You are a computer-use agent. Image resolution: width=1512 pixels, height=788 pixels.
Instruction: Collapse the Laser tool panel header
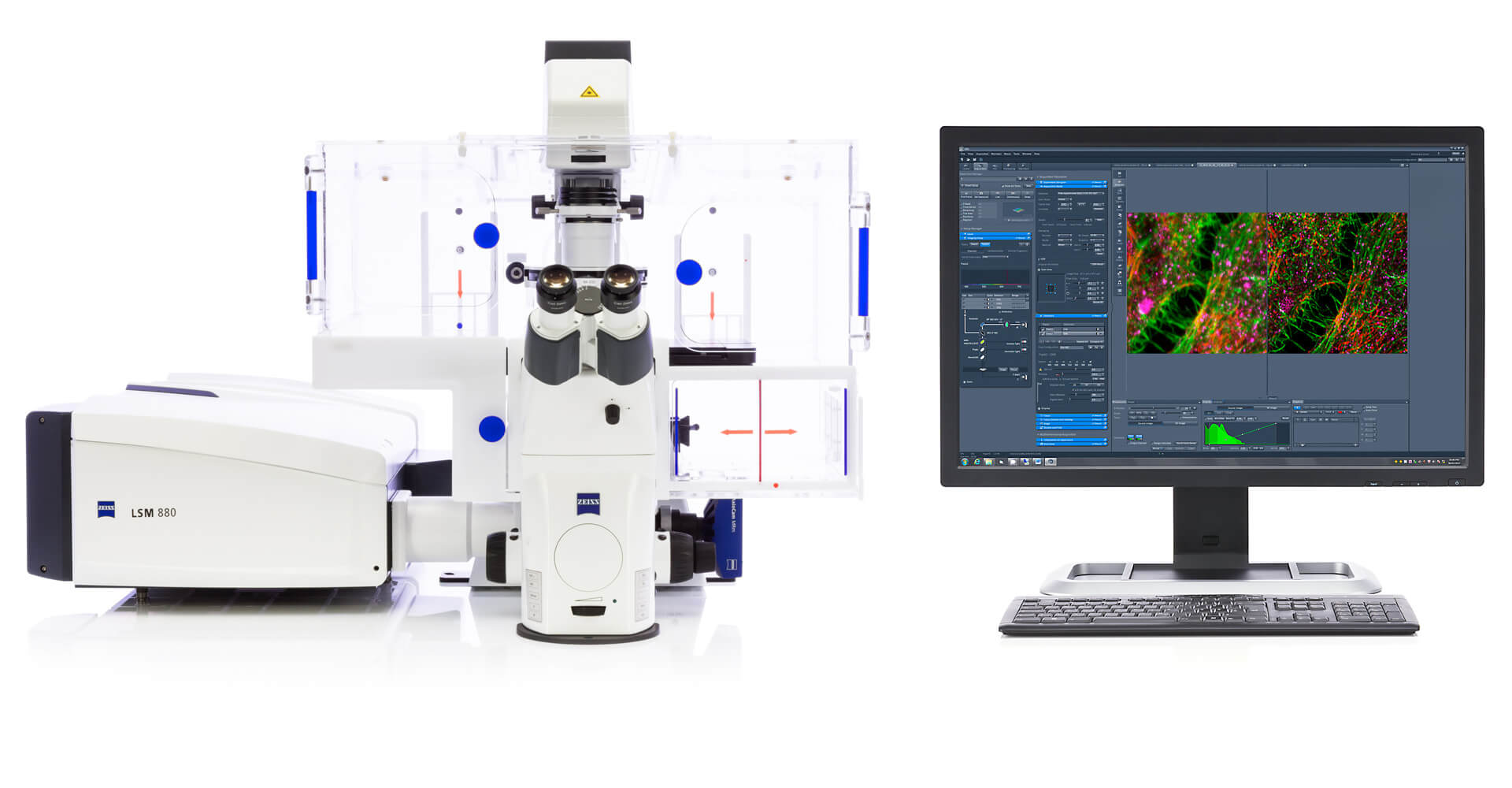tap(995, 234)
